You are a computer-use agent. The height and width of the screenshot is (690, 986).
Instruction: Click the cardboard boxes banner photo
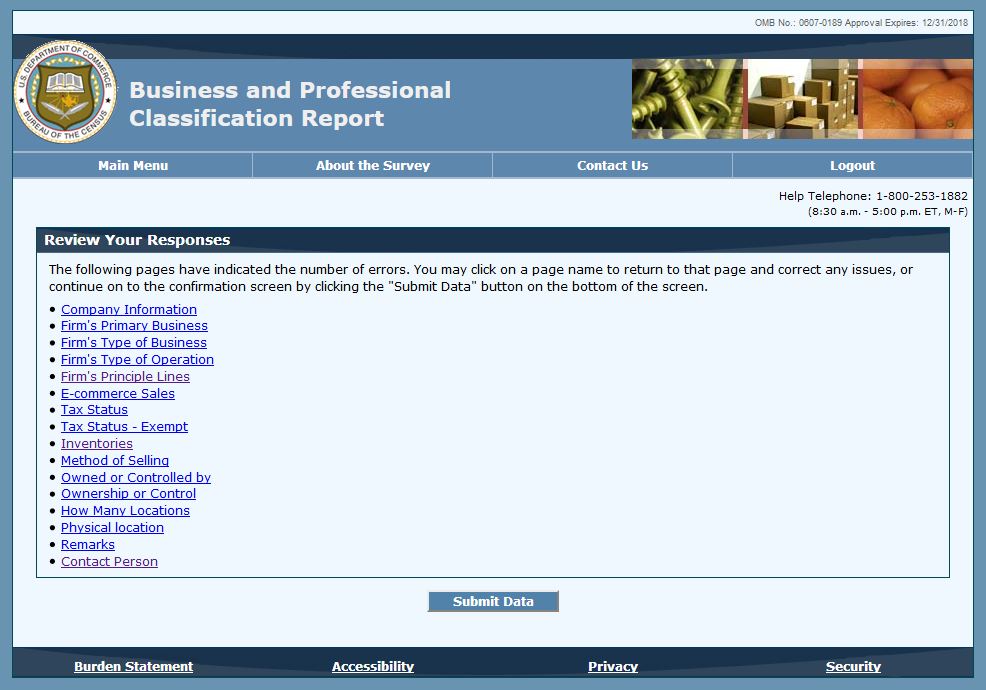tap(801, 99)
